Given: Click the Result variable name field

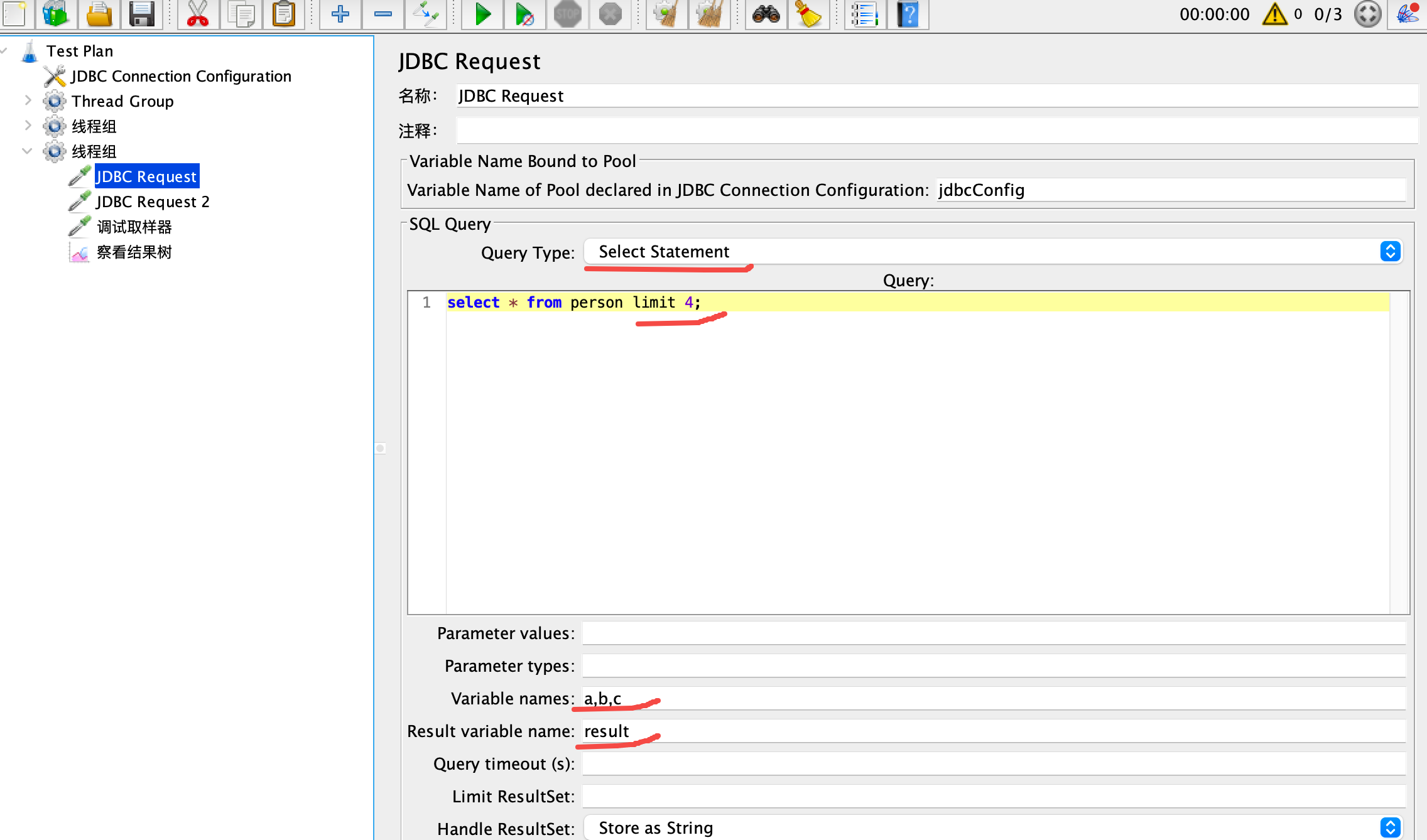Looking at the screenshot, I should 992,731.
